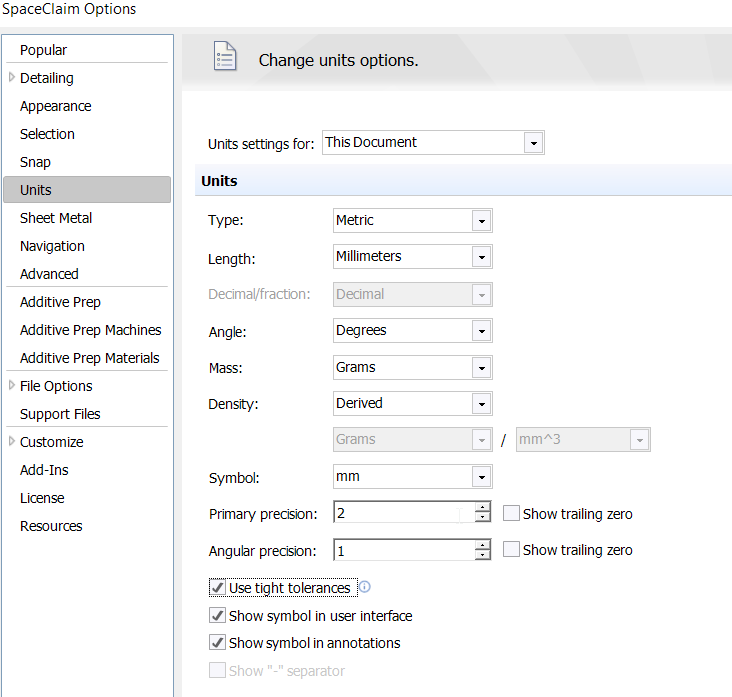Viewport: 732px width, 697px height.
Task: Increase Angular precision with up arrow
Action: (x=482, y=544)
